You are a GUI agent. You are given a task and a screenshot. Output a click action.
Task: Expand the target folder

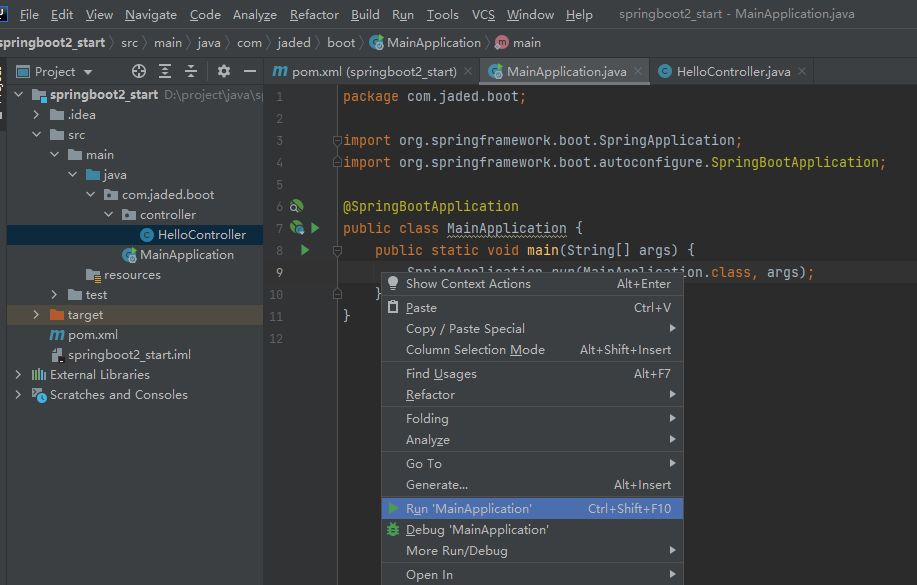[36, 315]
